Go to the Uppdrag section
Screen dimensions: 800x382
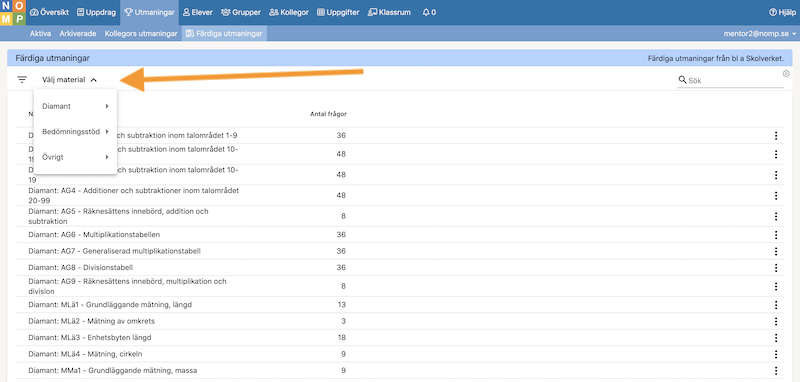(x=96, y=12)
